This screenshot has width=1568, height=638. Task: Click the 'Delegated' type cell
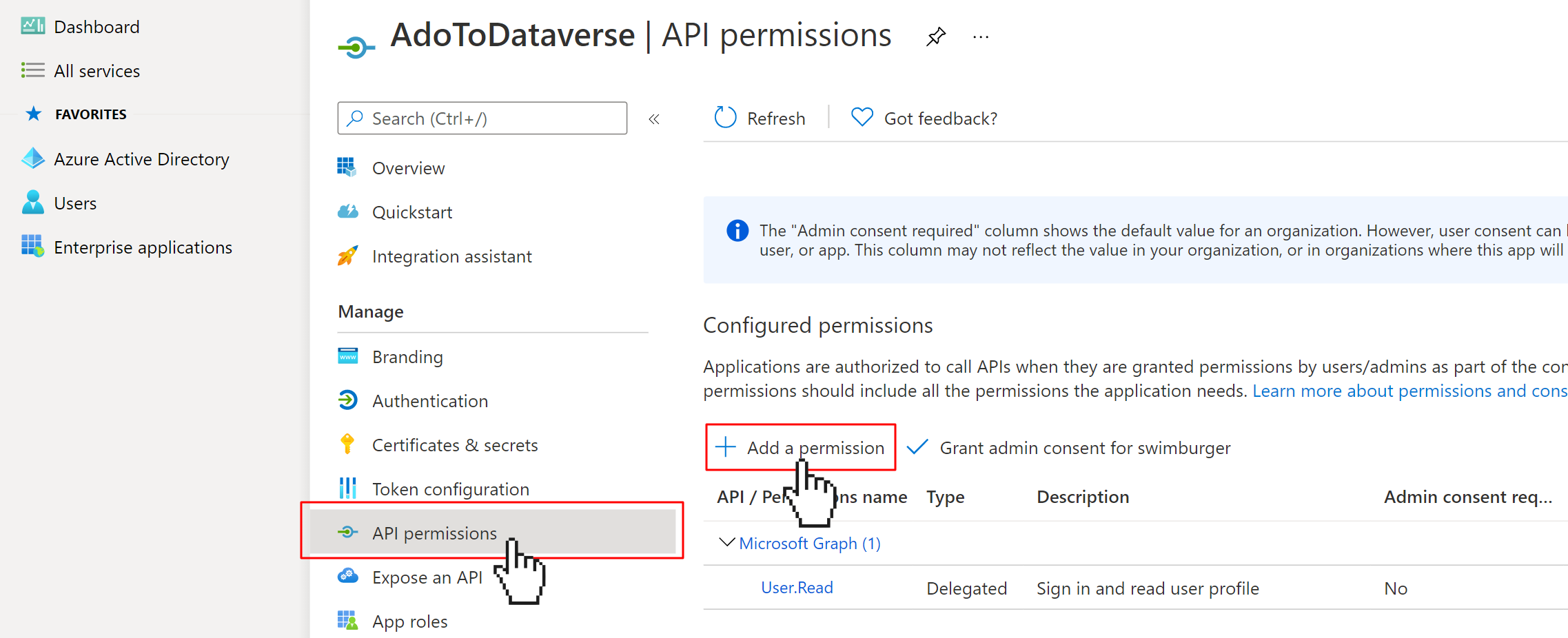click(x=966, y=588)
